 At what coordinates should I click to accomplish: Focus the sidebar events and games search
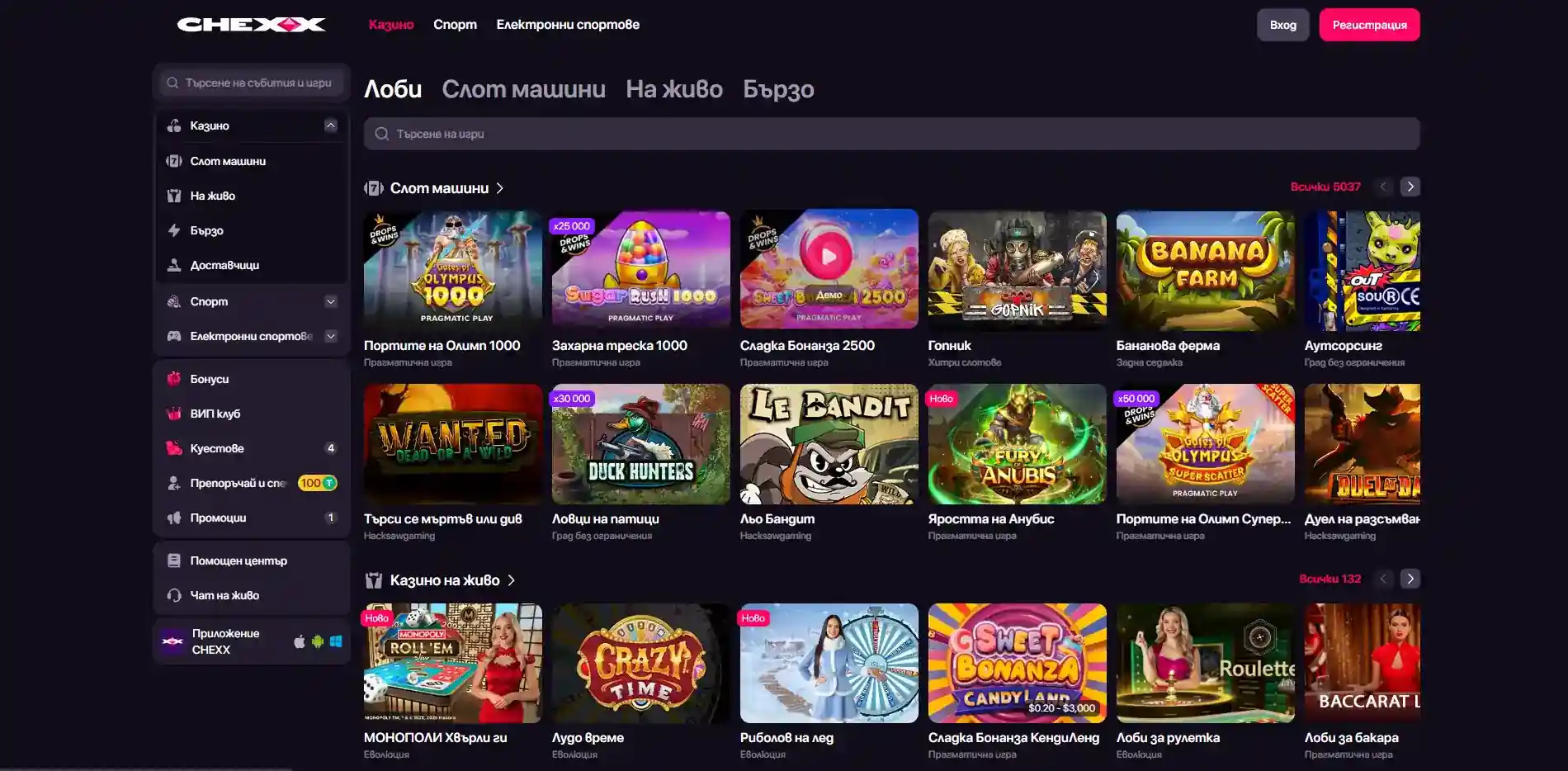252,83
